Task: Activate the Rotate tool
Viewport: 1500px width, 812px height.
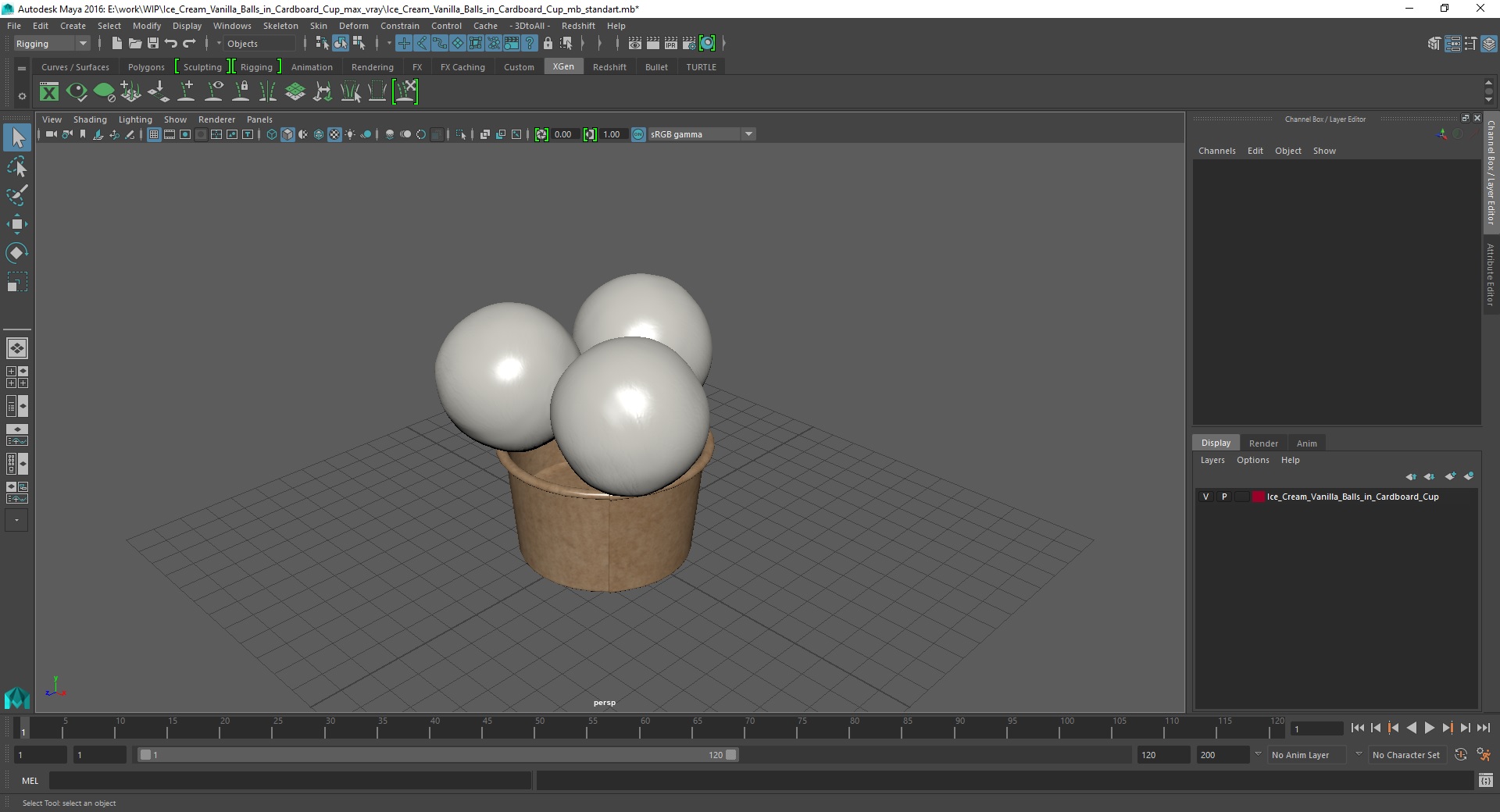Action: tap(17, 252)
